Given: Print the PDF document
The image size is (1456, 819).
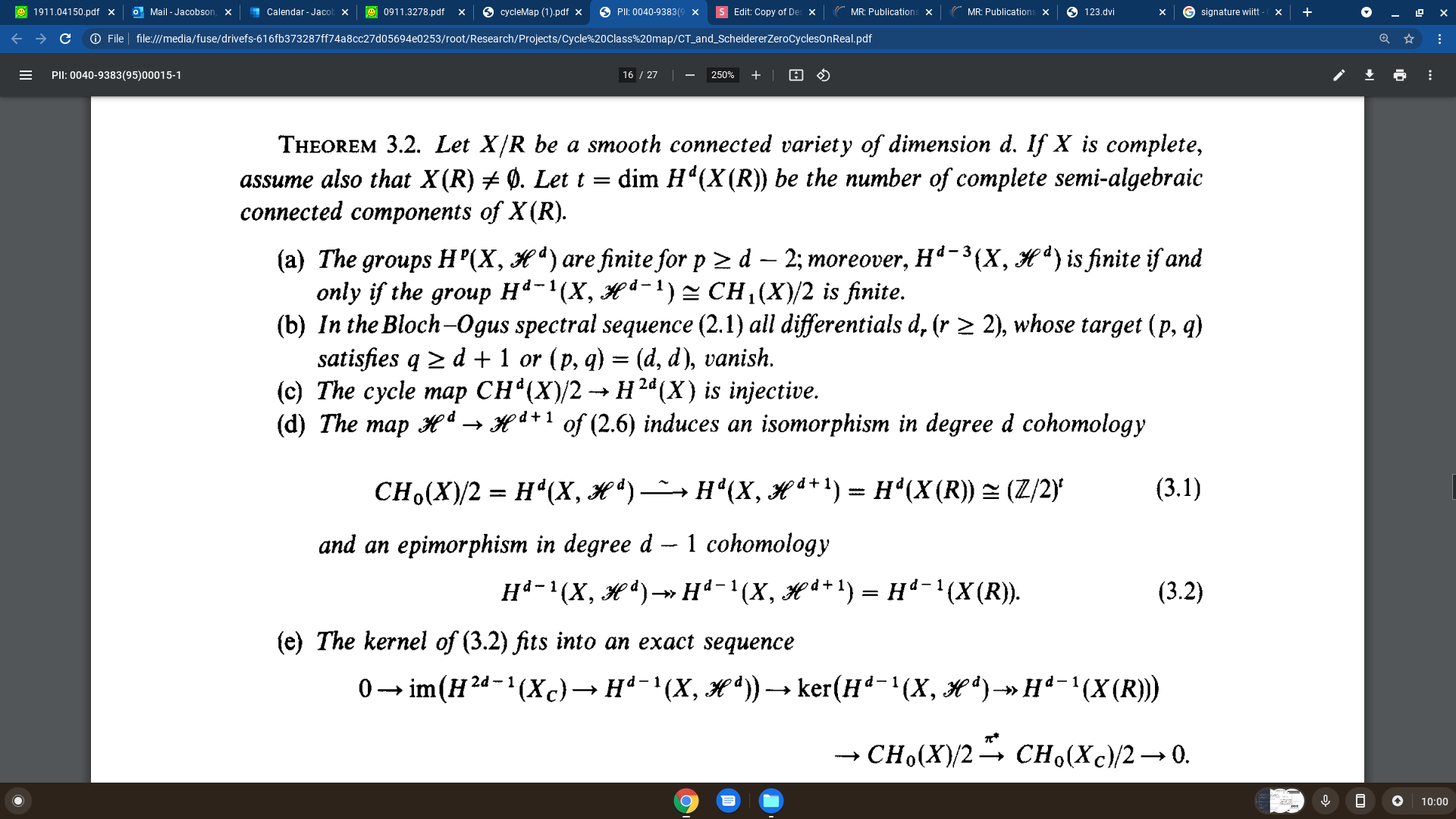Looking at the screenshot, I should click(1399, 75).
